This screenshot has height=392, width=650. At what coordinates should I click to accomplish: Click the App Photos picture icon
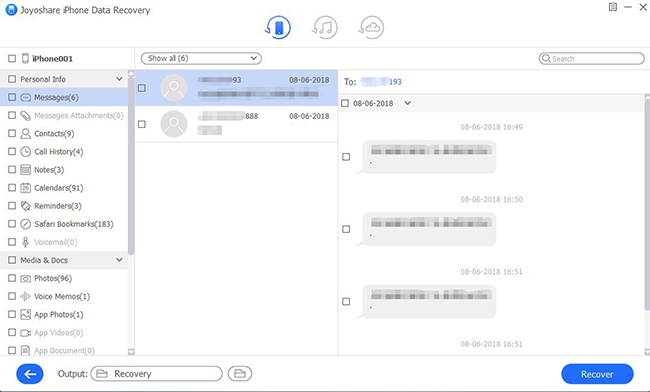(26, 315)
